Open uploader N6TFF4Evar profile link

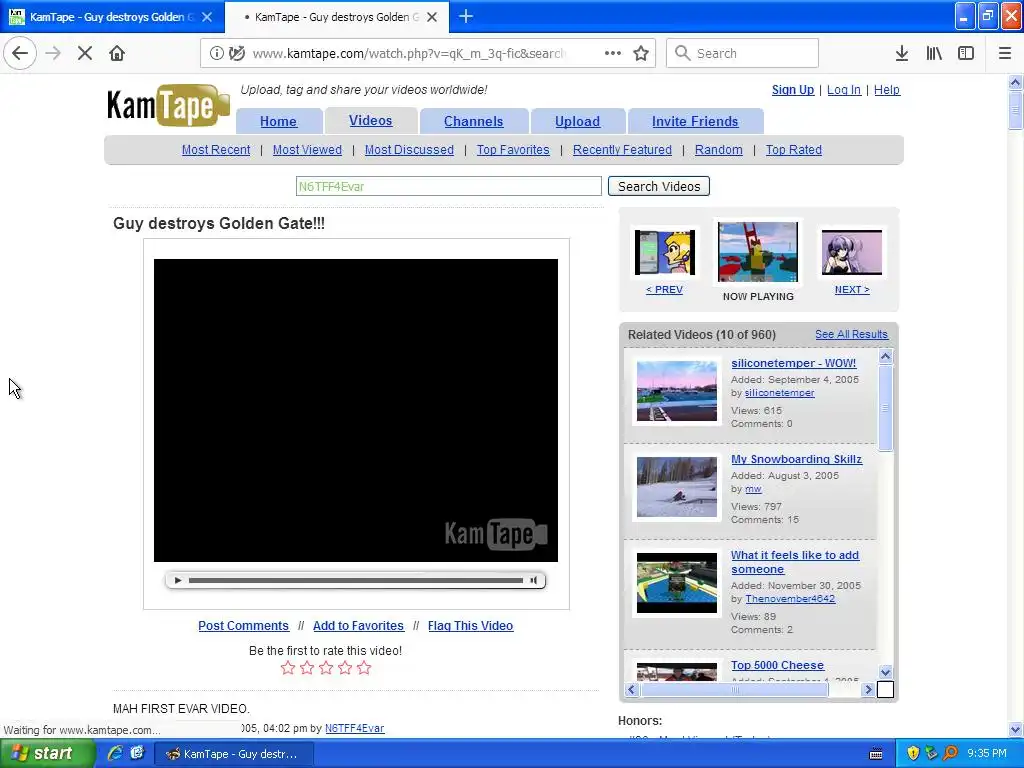pyautogui.click(x=355, y=728)
